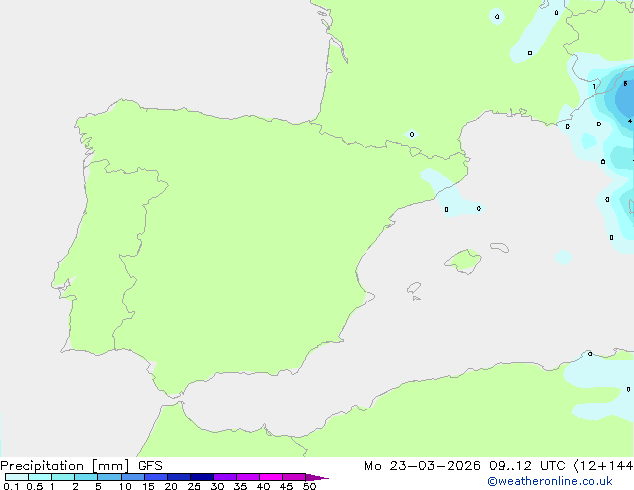Click the '25' legend label
Viewport: 634px width, 490px height.
coord(194,486)
